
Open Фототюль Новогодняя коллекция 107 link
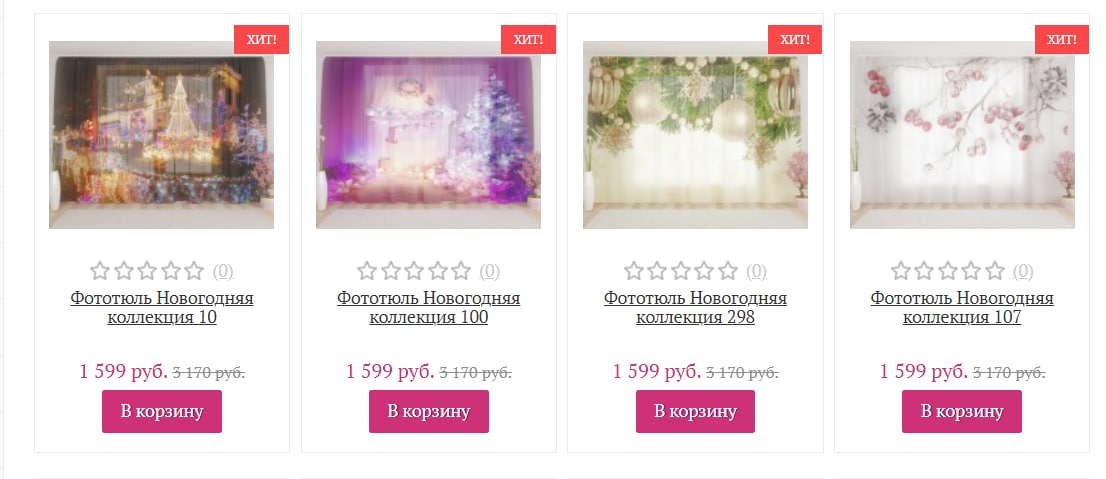[962, 308]
